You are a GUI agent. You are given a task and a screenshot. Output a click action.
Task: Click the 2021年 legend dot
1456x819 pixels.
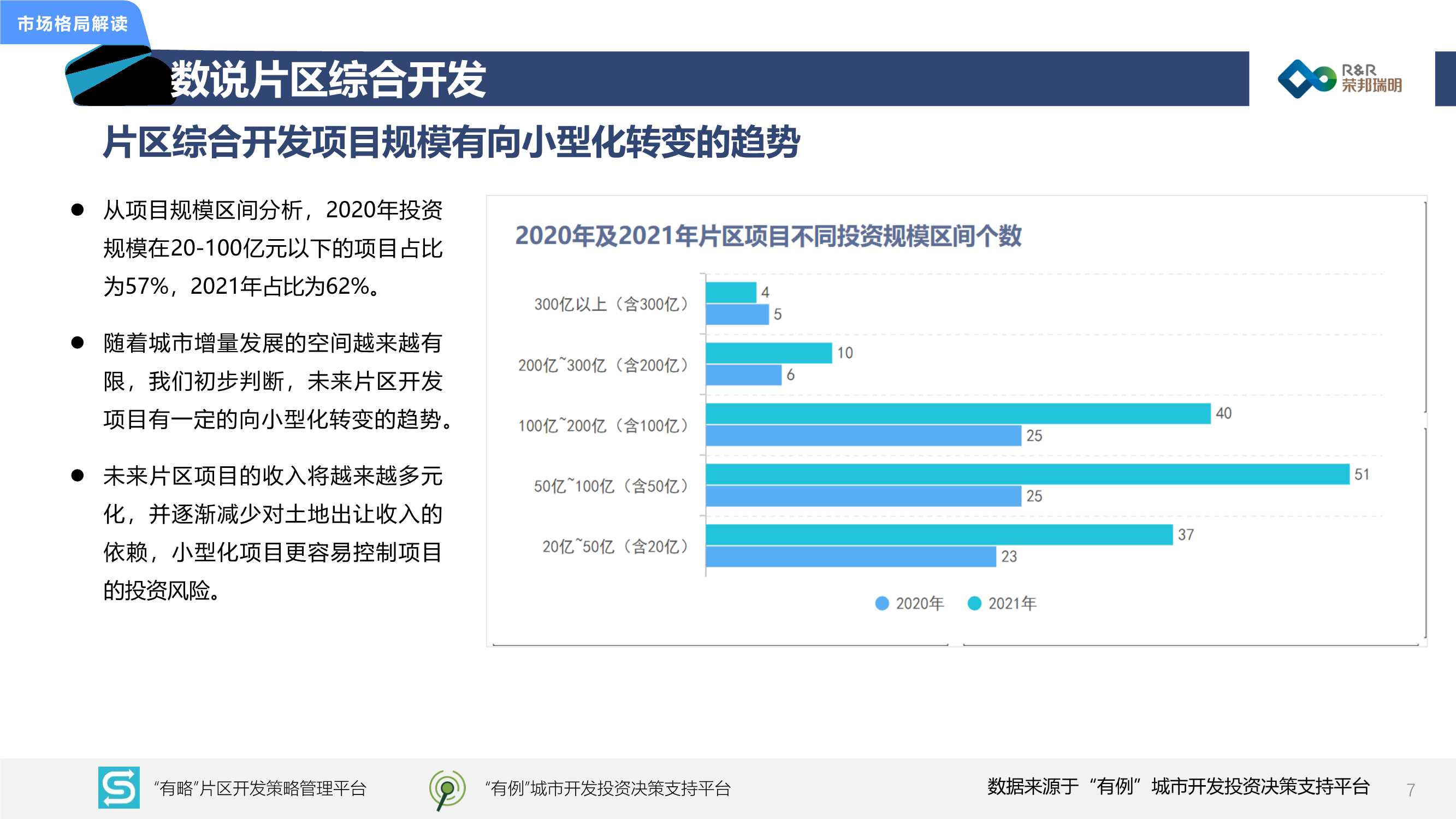click(974, 603)
